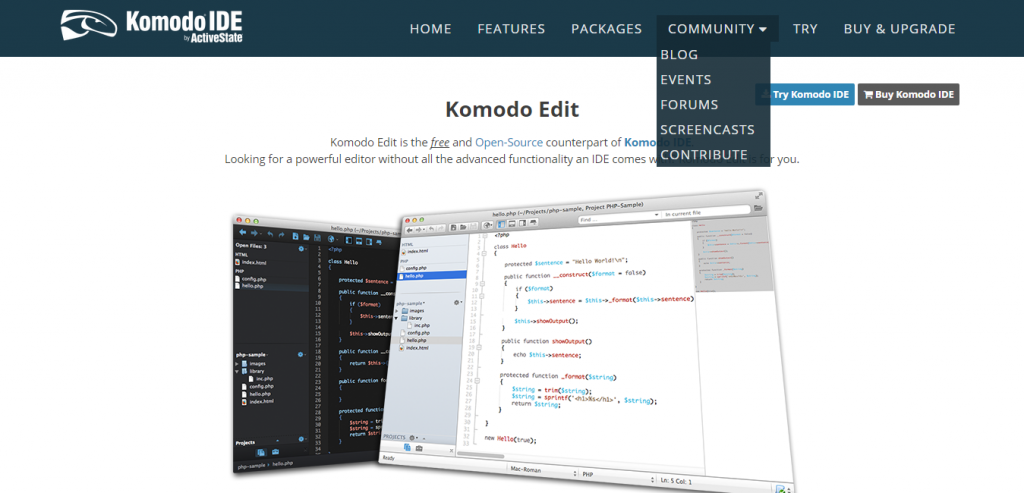This screenshot has height=493, width=1024.
Task: Click the fullscreen arrows icon in light window
Action: (x=759, y=195)
